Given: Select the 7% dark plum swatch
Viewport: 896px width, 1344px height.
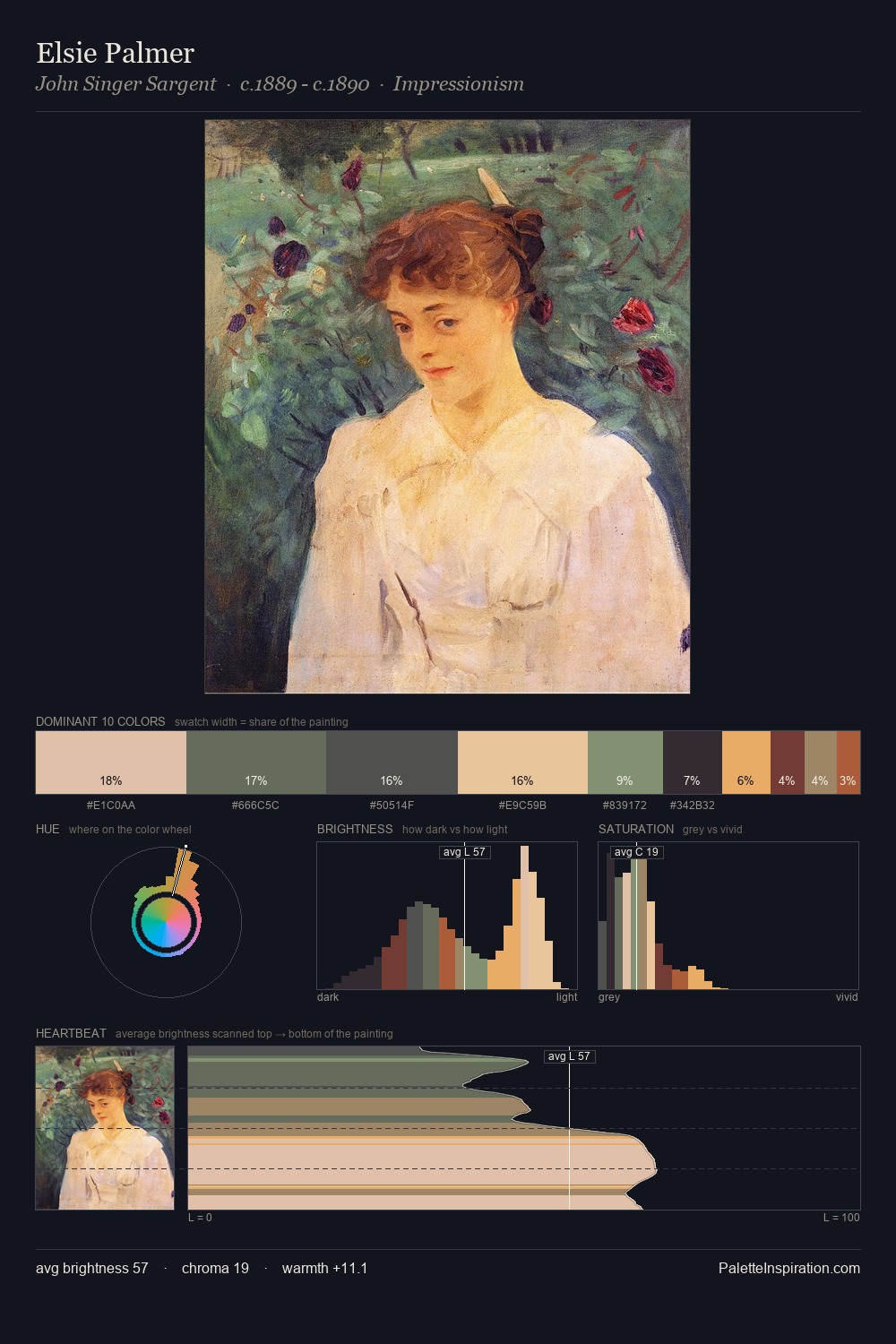Looking at the screenshot, I should point(693,762).
